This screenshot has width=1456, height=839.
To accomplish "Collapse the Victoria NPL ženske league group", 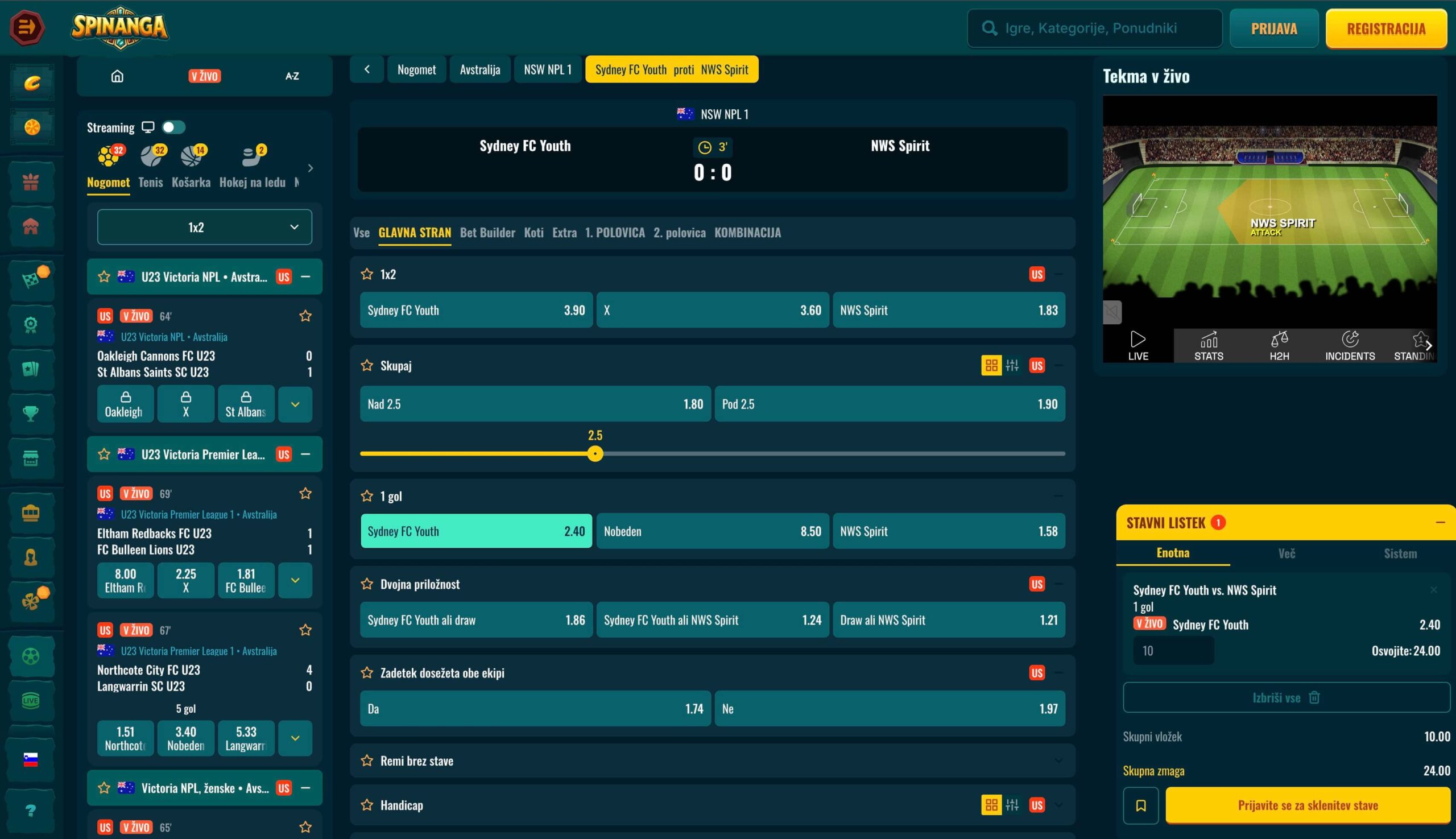I will pos(306,788).
